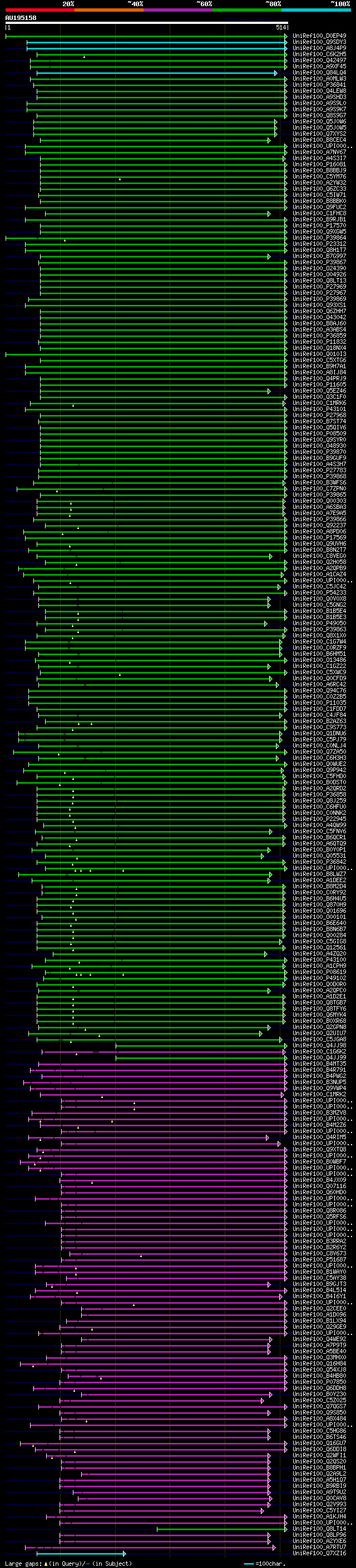Open hit UniRef100_C6K2H5
This screenshot has height=1568, width=356.
point(319,54)
